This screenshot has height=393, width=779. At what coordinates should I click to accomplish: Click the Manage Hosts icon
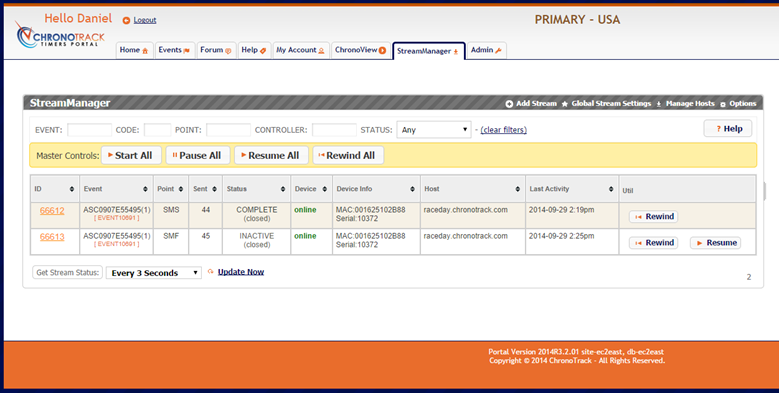tap(659, 104)
